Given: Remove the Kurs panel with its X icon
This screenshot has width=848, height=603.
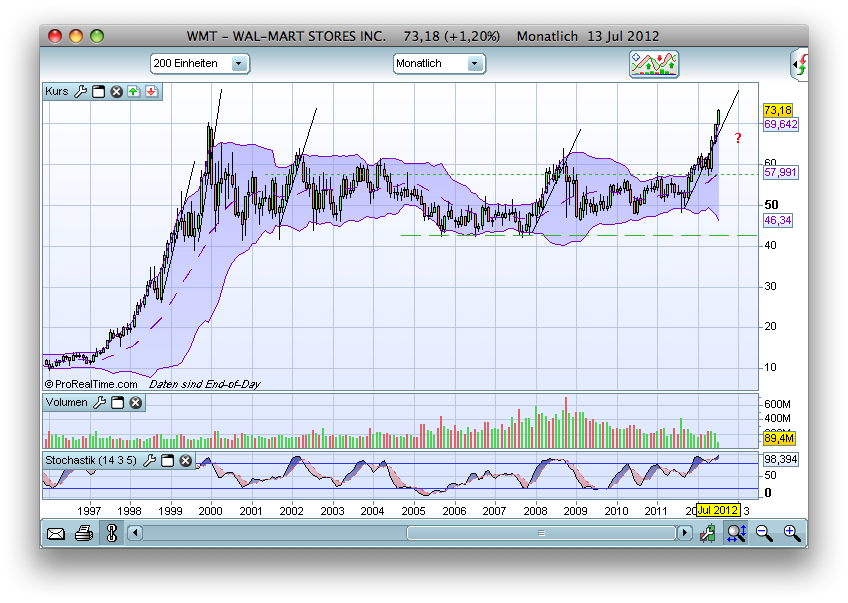Looking at the screenshot, I should pyautogui.click(x=116, y=91).
